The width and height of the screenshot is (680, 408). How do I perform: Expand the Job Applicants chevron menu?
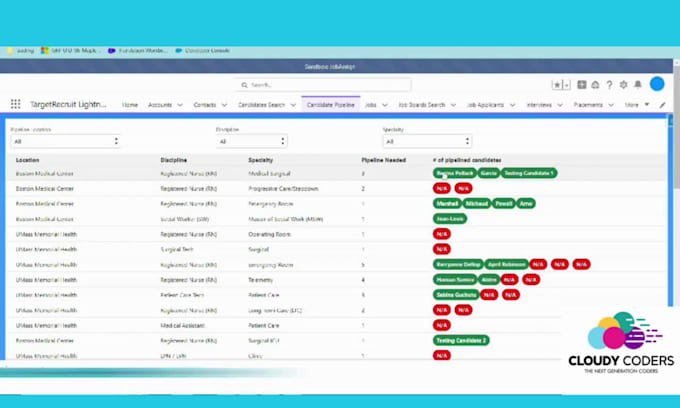point(512,105)
